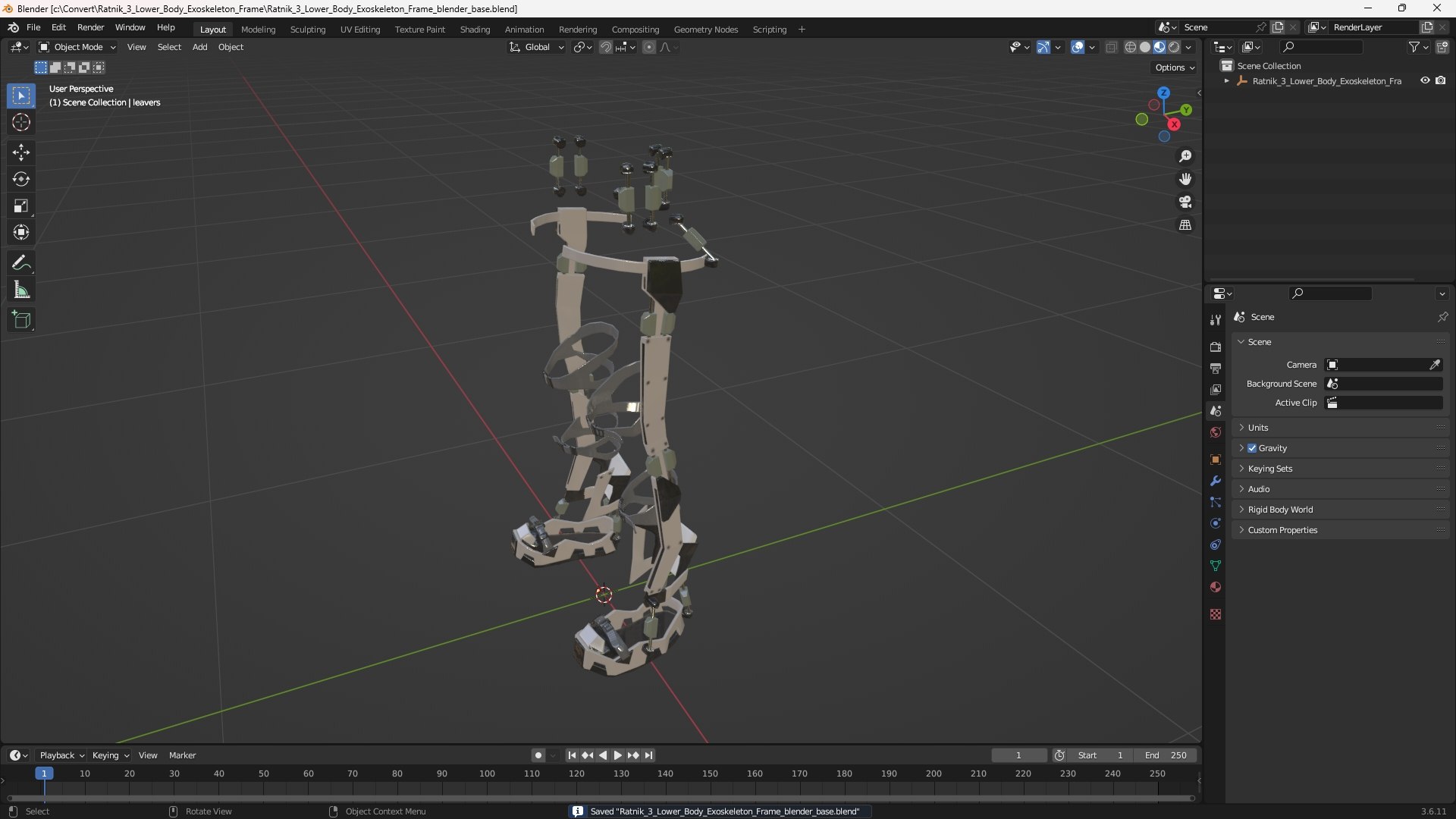Click the pan hand viewport gizmo
Screen dimensions: 1456x819
click(x=1185, y=179)
